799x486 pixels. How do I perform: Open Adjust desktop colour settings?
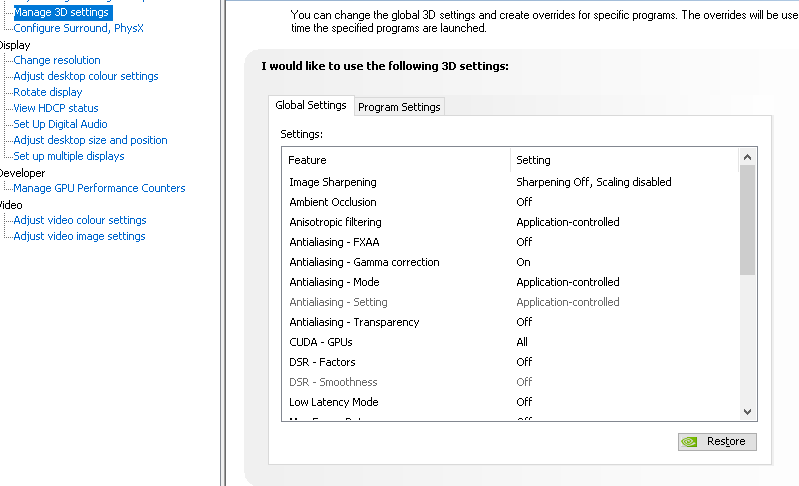[86, 76]
